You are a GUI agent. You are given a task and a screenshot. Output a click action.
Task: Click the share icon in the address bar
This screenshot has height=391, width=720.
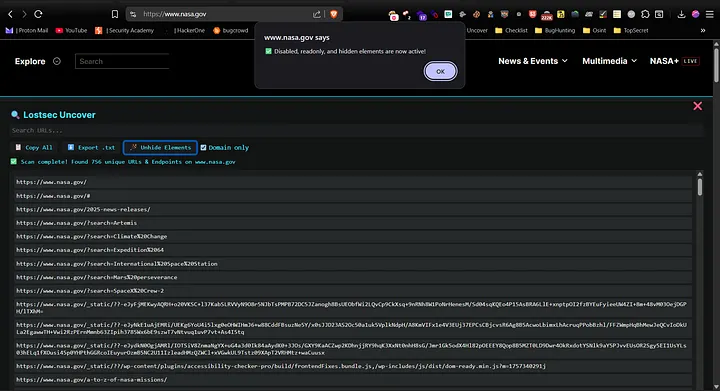tap(317, 14)
